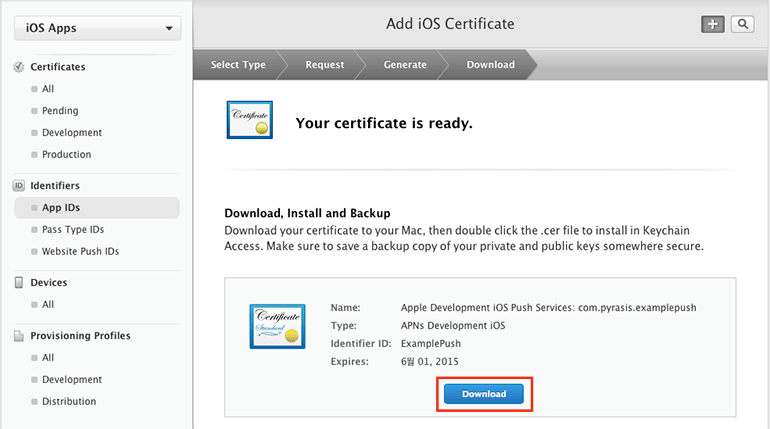This screenshot has width=770, height=429.
Task: Click the magnifier search icon
Action: (x=742, y=24)
